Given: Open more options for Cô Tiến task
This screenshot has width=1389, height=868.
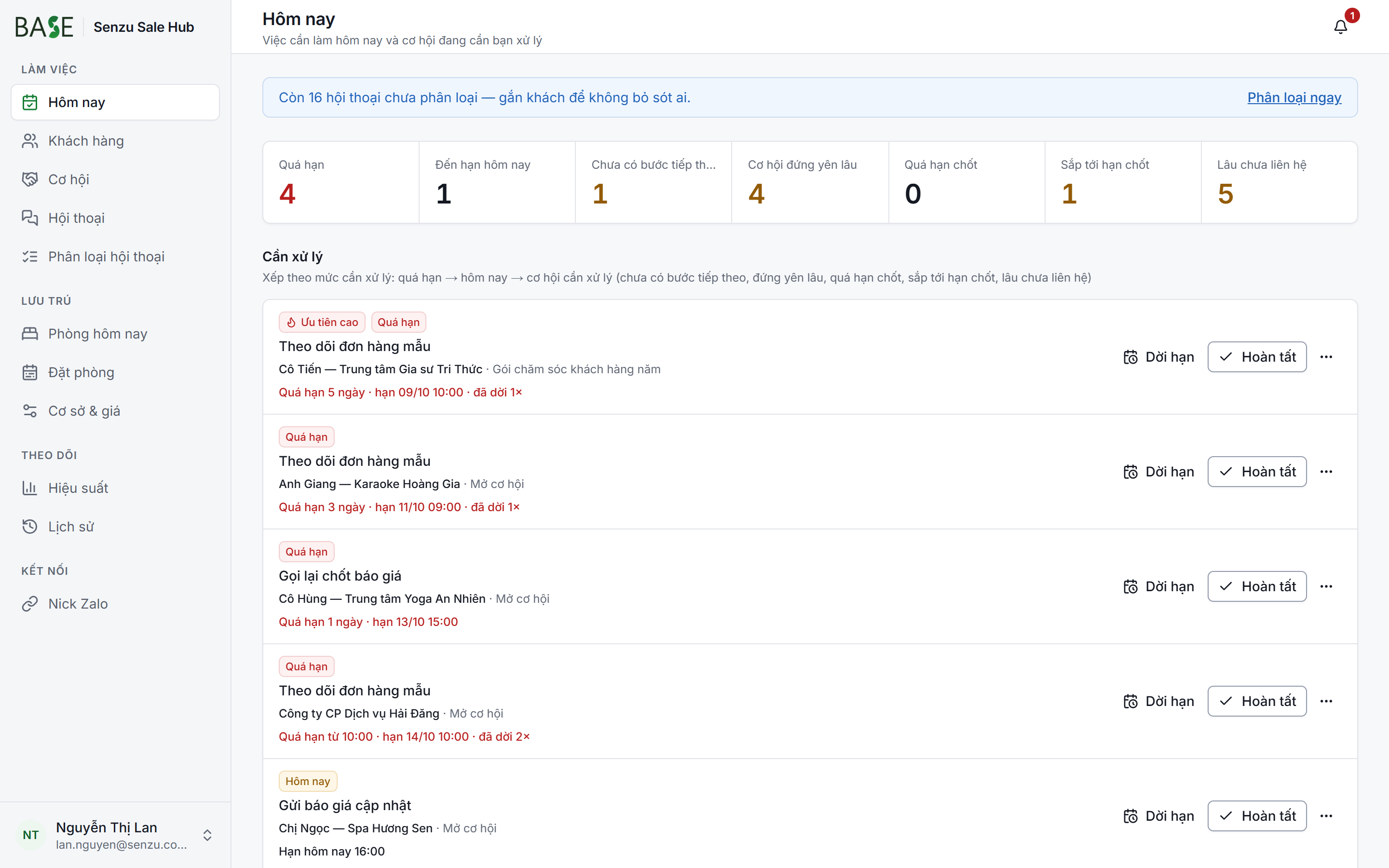Looking at the screenshot, I should point(1326,356).
